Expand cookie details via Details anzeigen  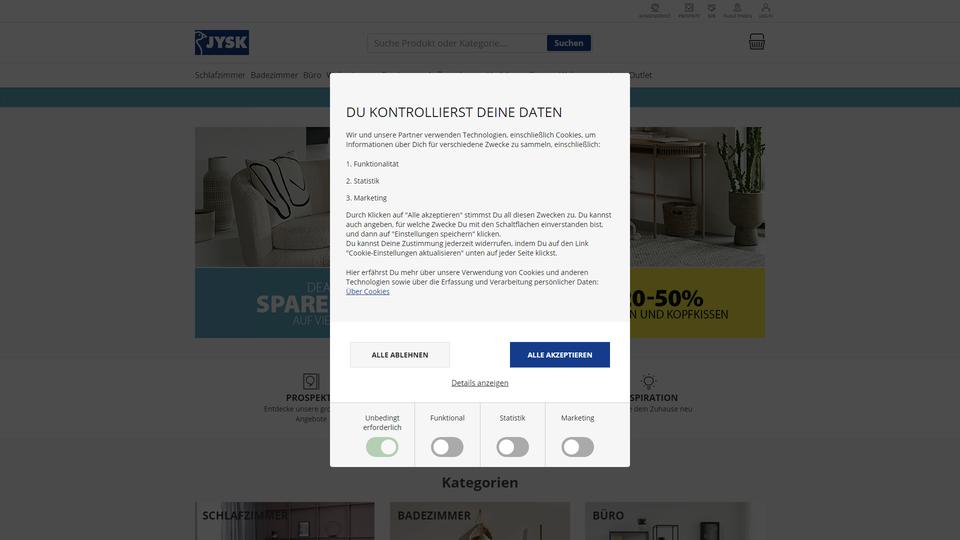click(x=480, y=383)
